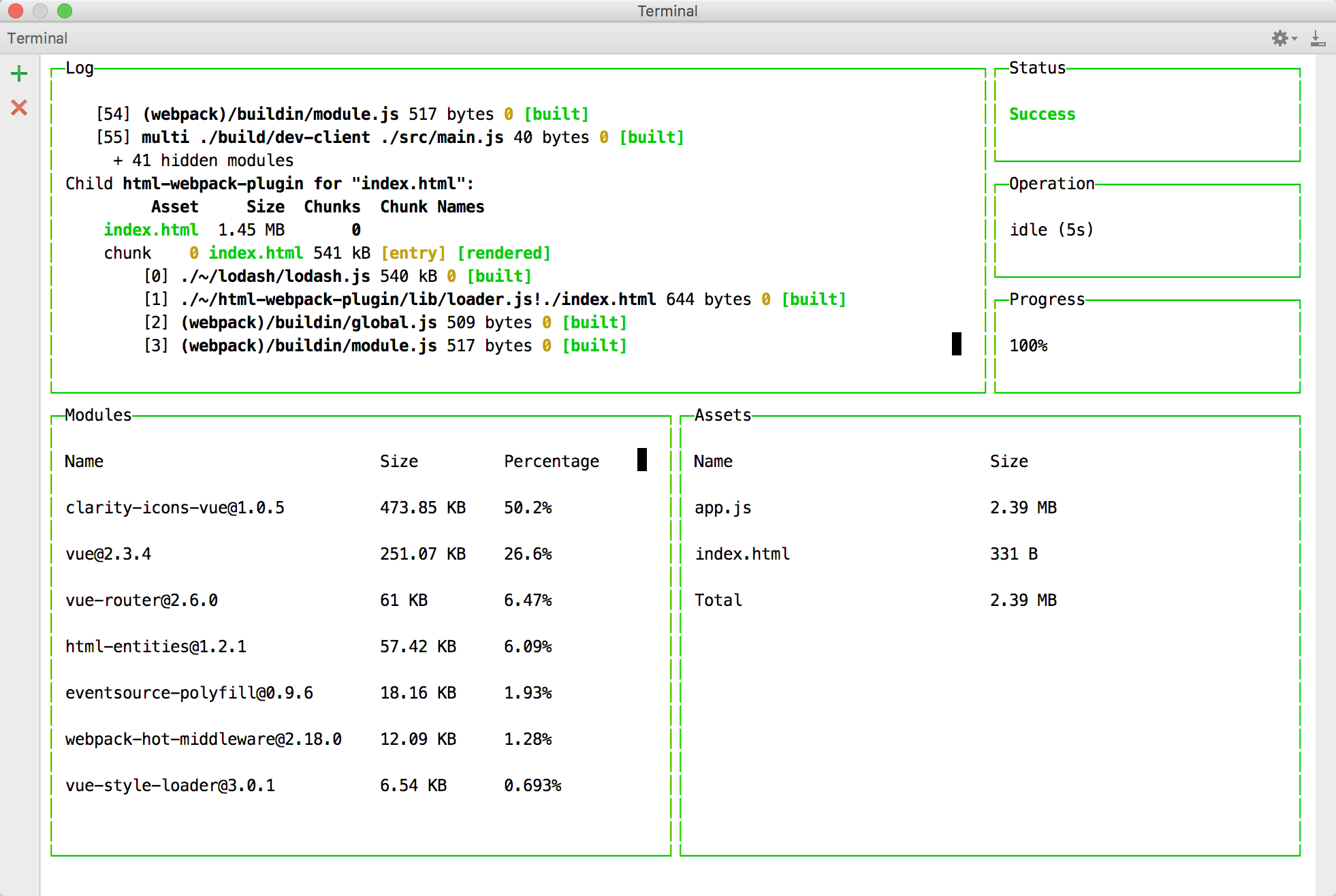The width and height of the screenshot is (1336, 896).
Task: Click the green index.html asset name
Action: [x=151, y=230]
